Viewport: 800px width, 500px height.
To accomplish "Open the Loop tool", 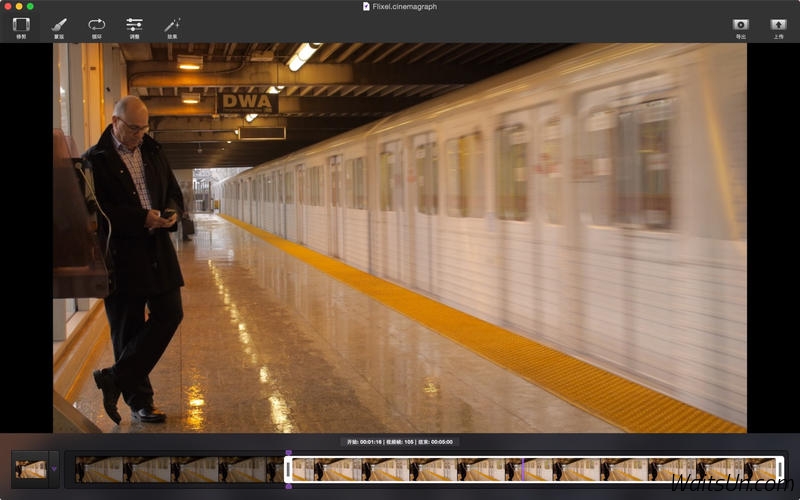I will [x=96, y=28].
